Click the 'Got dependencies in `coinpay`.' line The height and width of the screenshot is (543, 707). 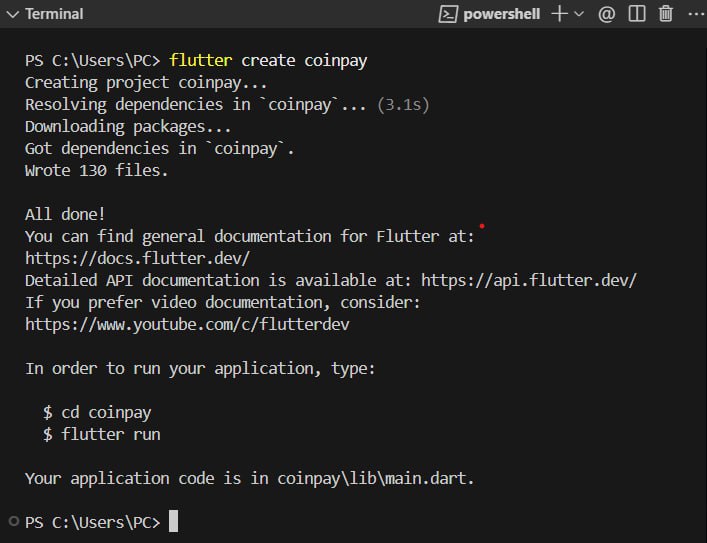160,149
